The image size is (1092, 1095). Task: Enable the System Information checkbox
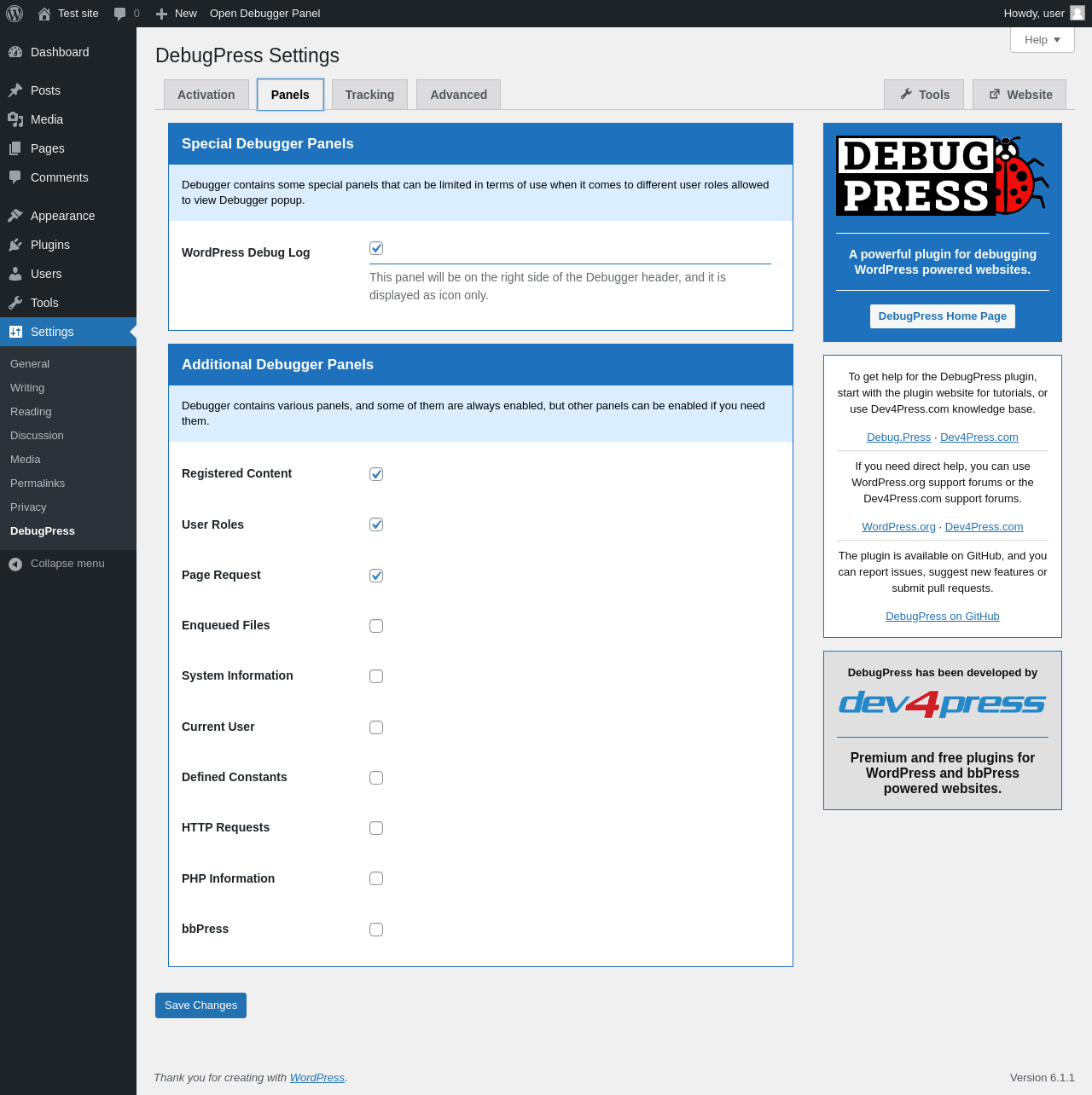tap(376, 676)
